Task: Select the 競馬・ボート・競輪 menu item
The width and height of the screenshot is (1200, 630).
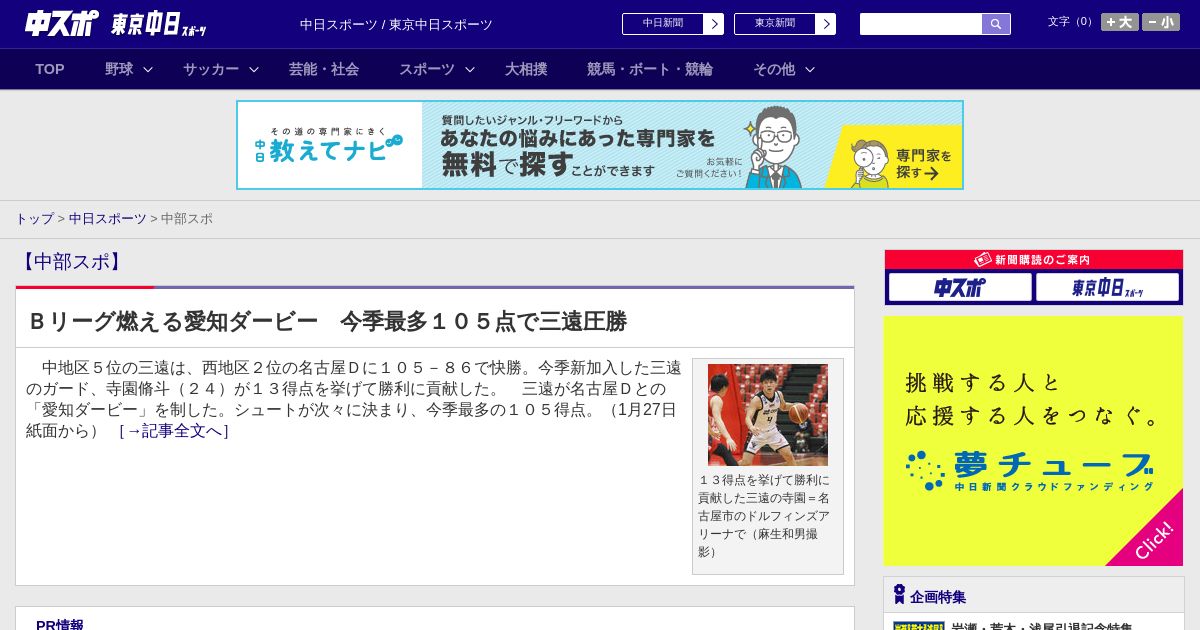Action: 650,69
